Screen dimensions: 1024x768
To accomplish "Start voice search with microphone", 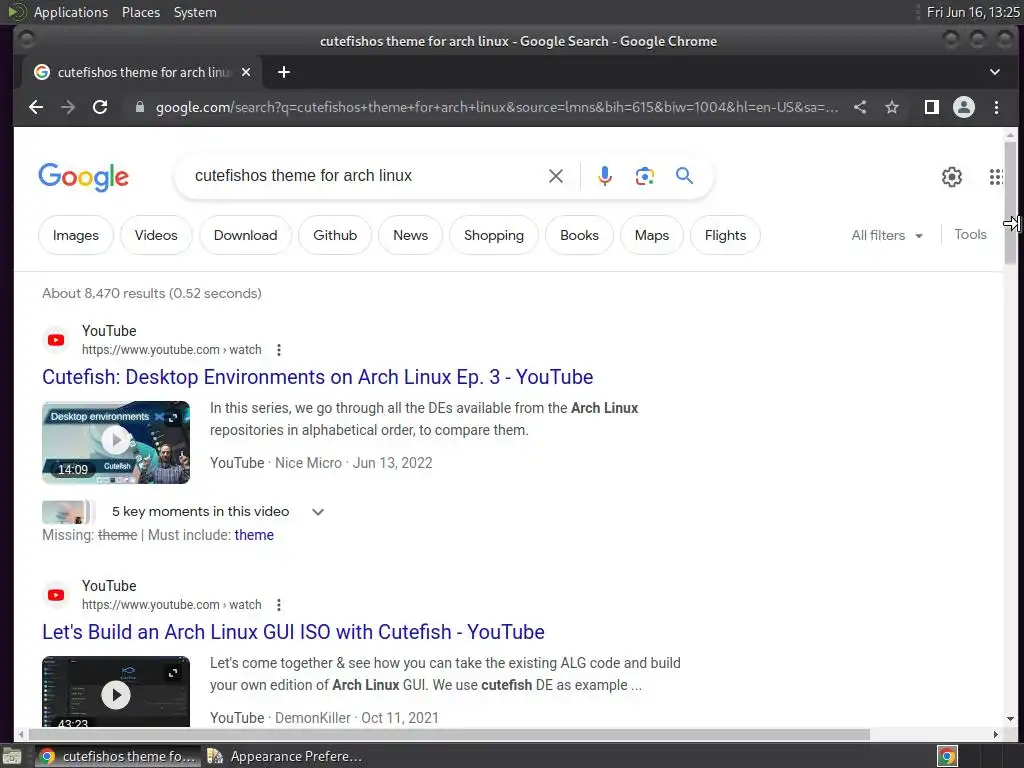I will pyautogui.click(x=605, y=176).
